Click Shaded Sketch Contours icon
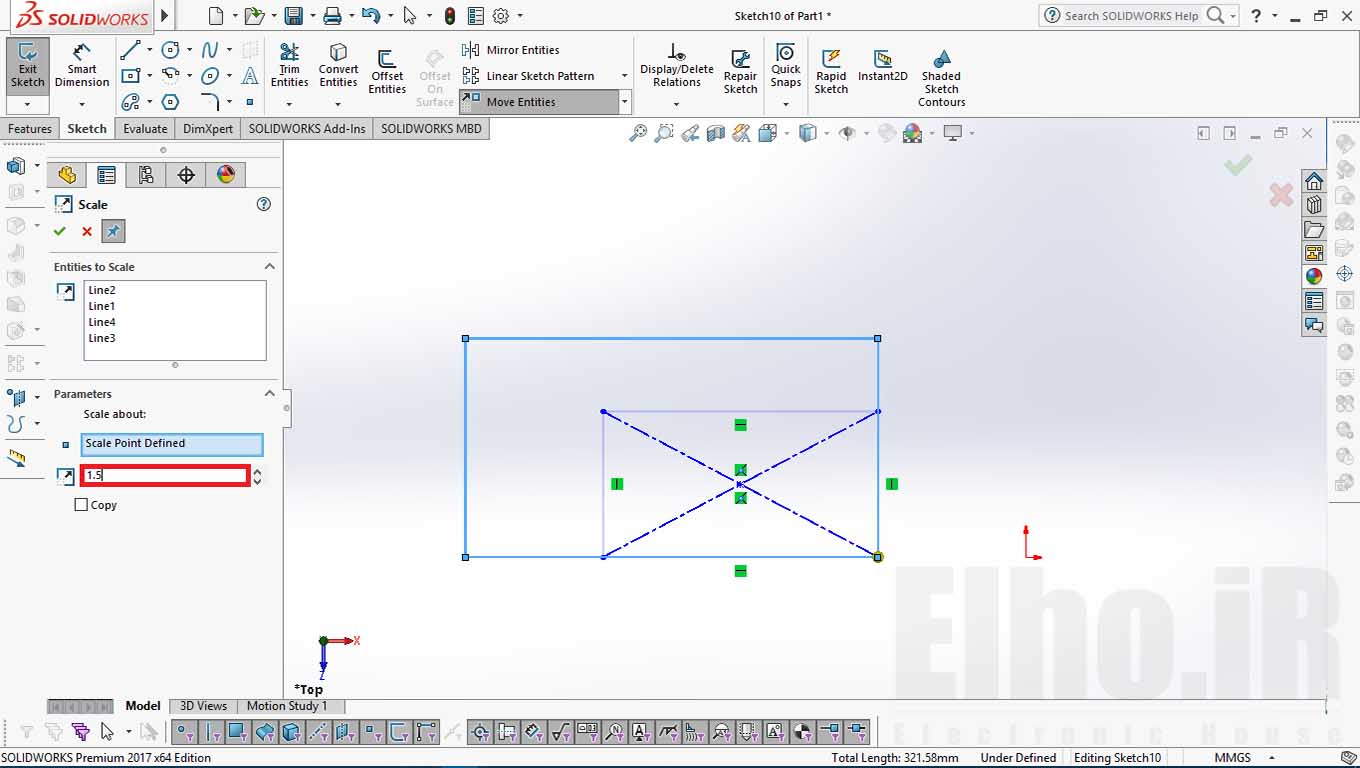Screen dimensions: 1360x768 click(x=941, y=78)
